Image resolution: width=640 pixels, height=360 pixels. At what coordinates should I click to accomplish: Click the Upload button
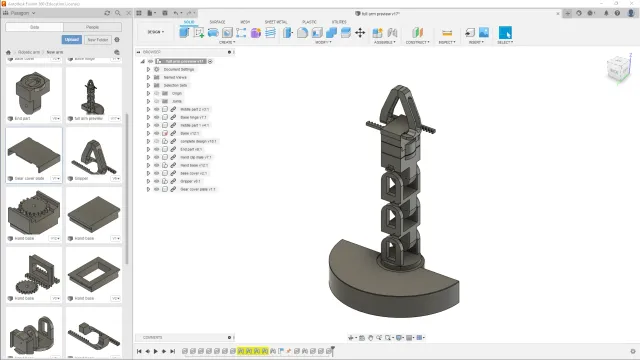71,40
